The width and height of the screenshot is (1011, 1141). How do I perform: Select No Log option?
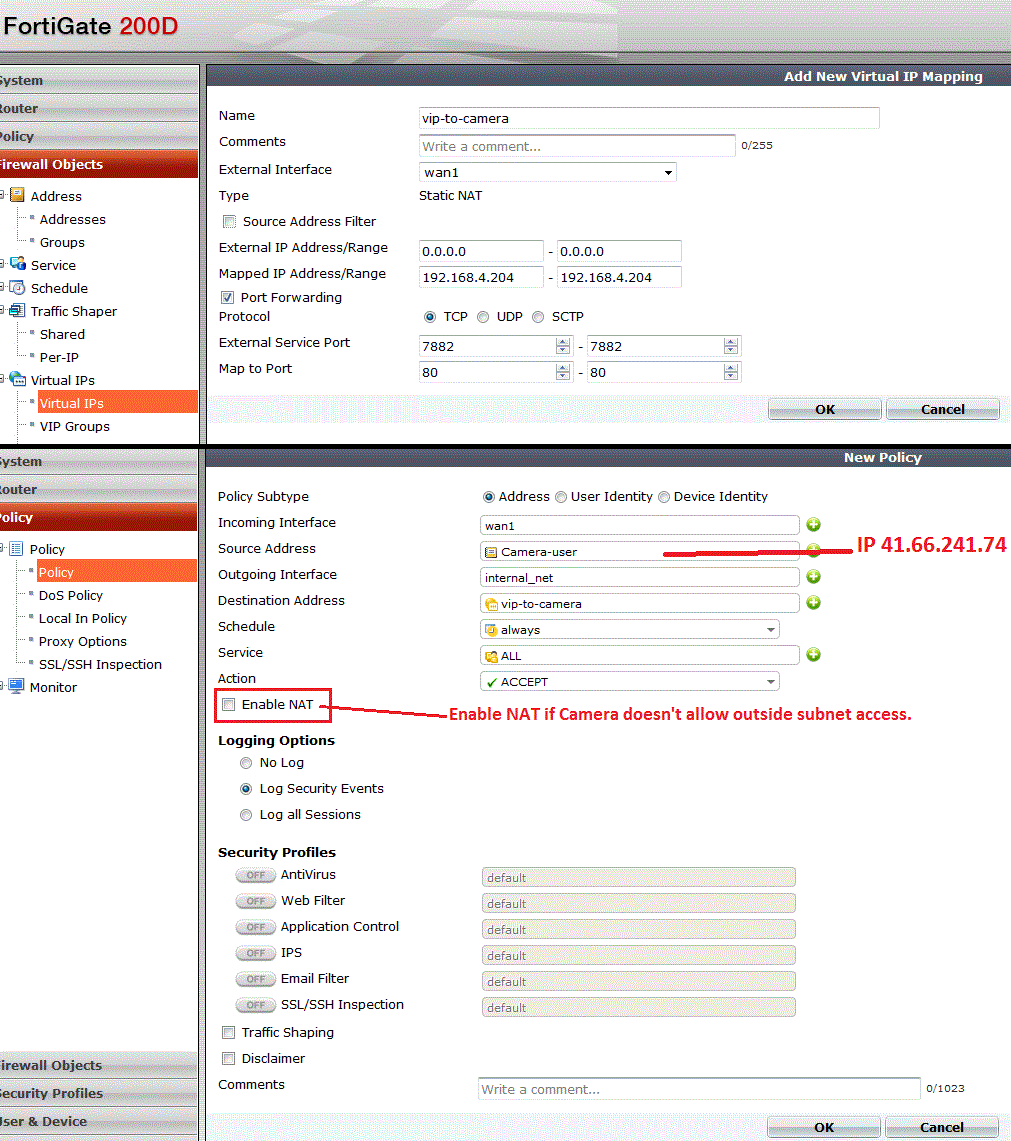[x=246, y=763]
